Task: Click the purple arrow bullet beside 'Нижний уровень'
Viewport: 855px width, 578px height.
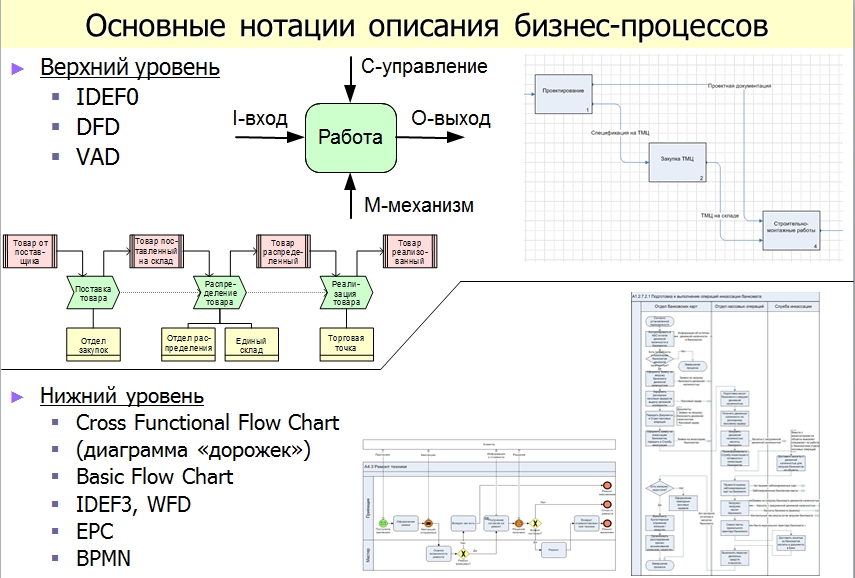Action: [17, 396]
